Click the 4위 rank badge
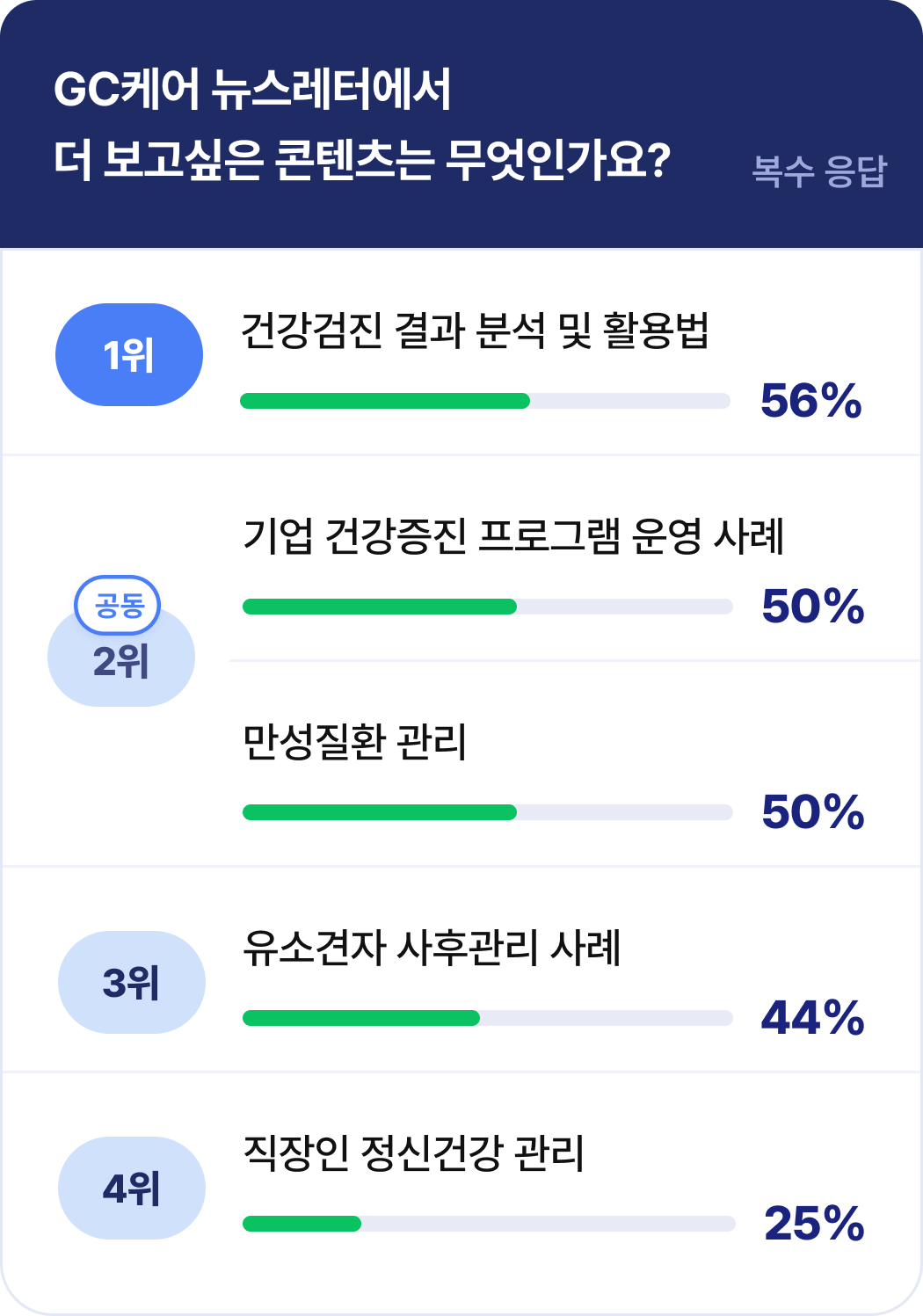Viewport: 923px width, 1316px height. [x=132, y=1188]
